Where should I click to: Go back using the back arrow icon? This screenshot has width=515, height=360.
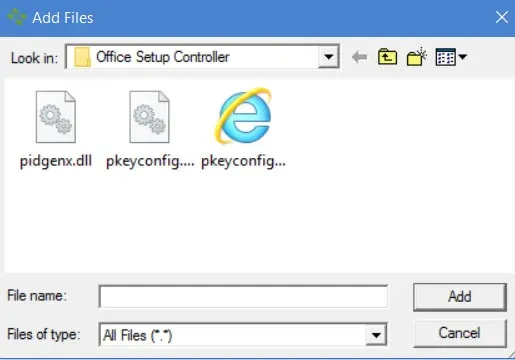tap(359, 57)
